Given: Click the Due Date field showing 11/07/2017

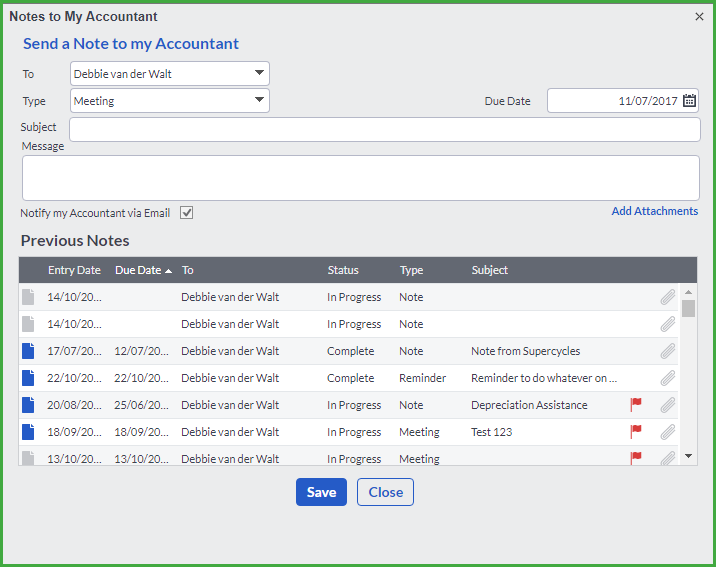Looking at the screenshot, I should [x=623, y=100].
